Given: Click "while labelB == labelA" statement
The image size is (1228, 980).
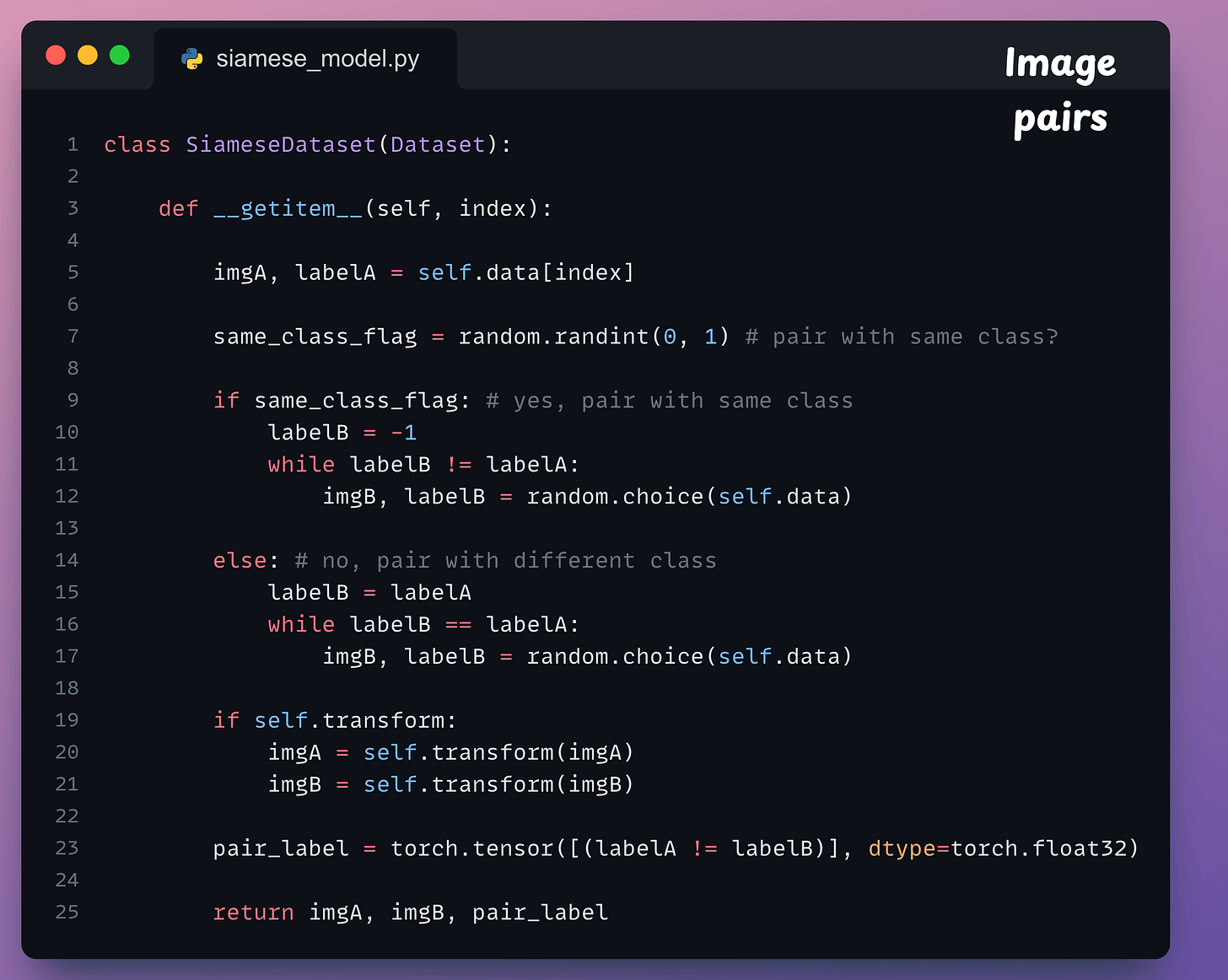Looking at the screenshot, I should tap(423, 625).
